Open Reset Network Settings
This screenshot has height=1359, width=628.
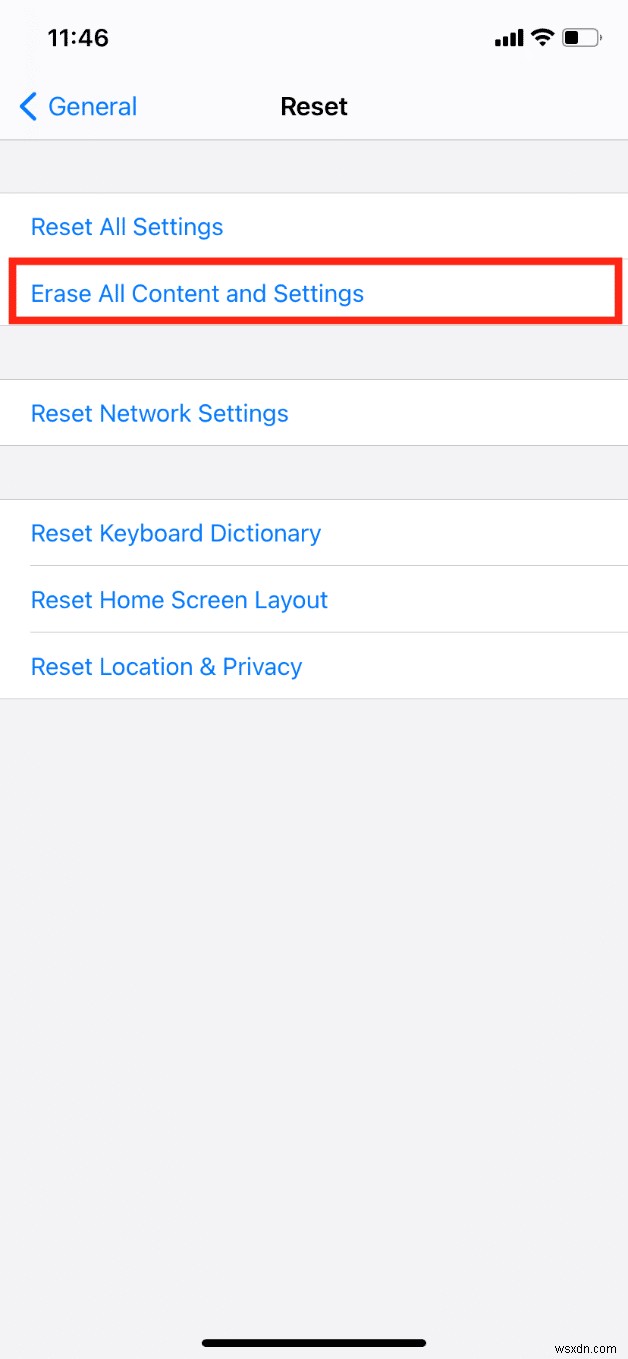click(x=159, y=413)
